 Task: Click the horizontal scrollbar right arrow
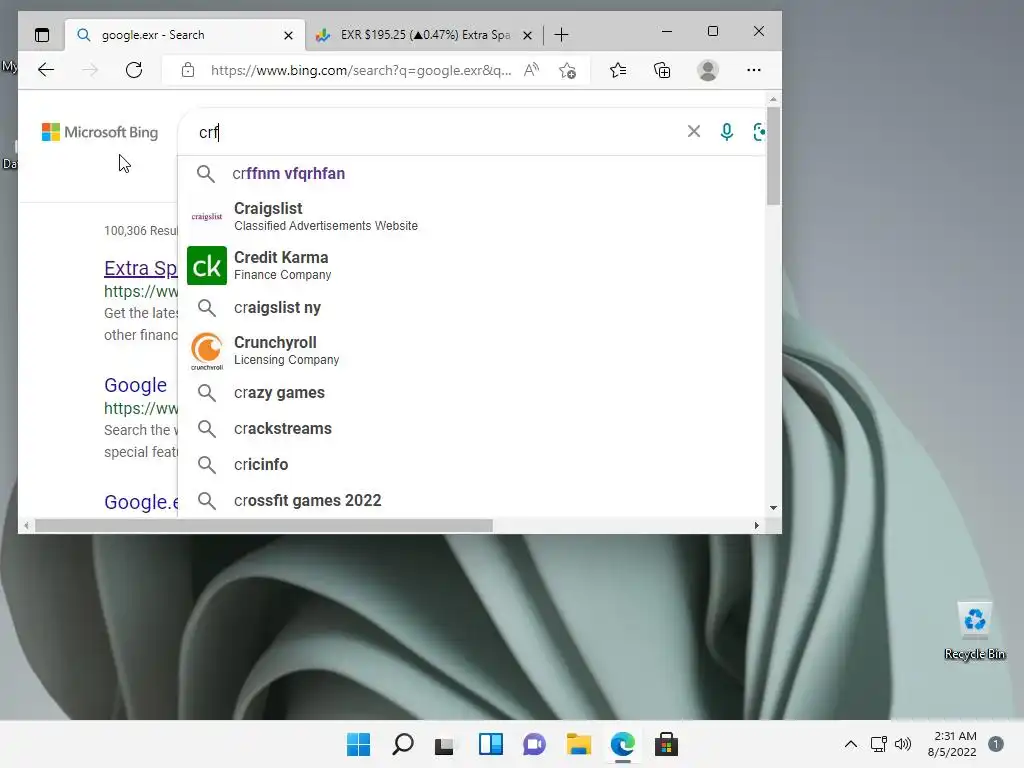coord(756,525)
